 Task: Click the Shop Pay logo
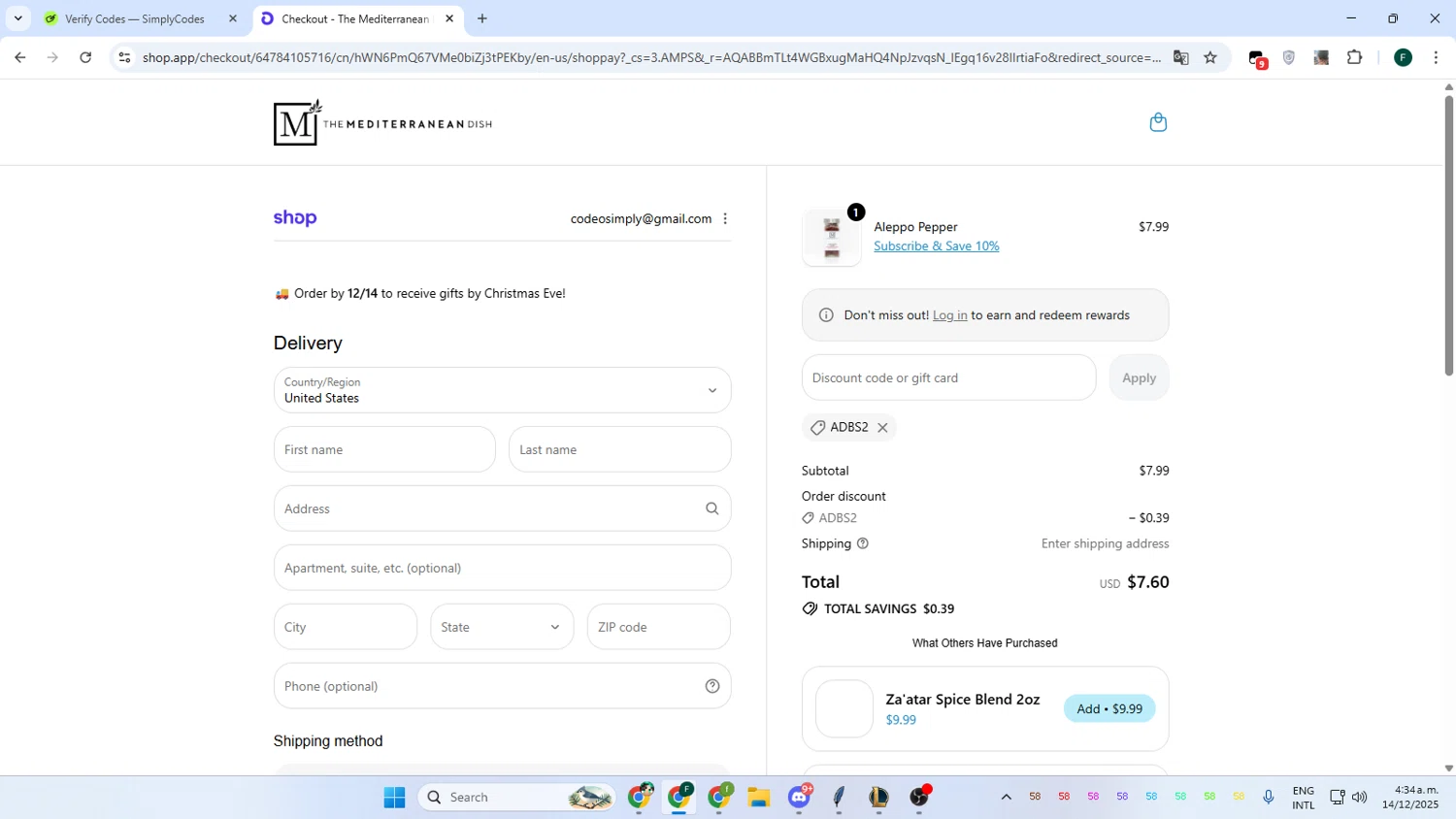pyautogui.click(x=295, y=218)
